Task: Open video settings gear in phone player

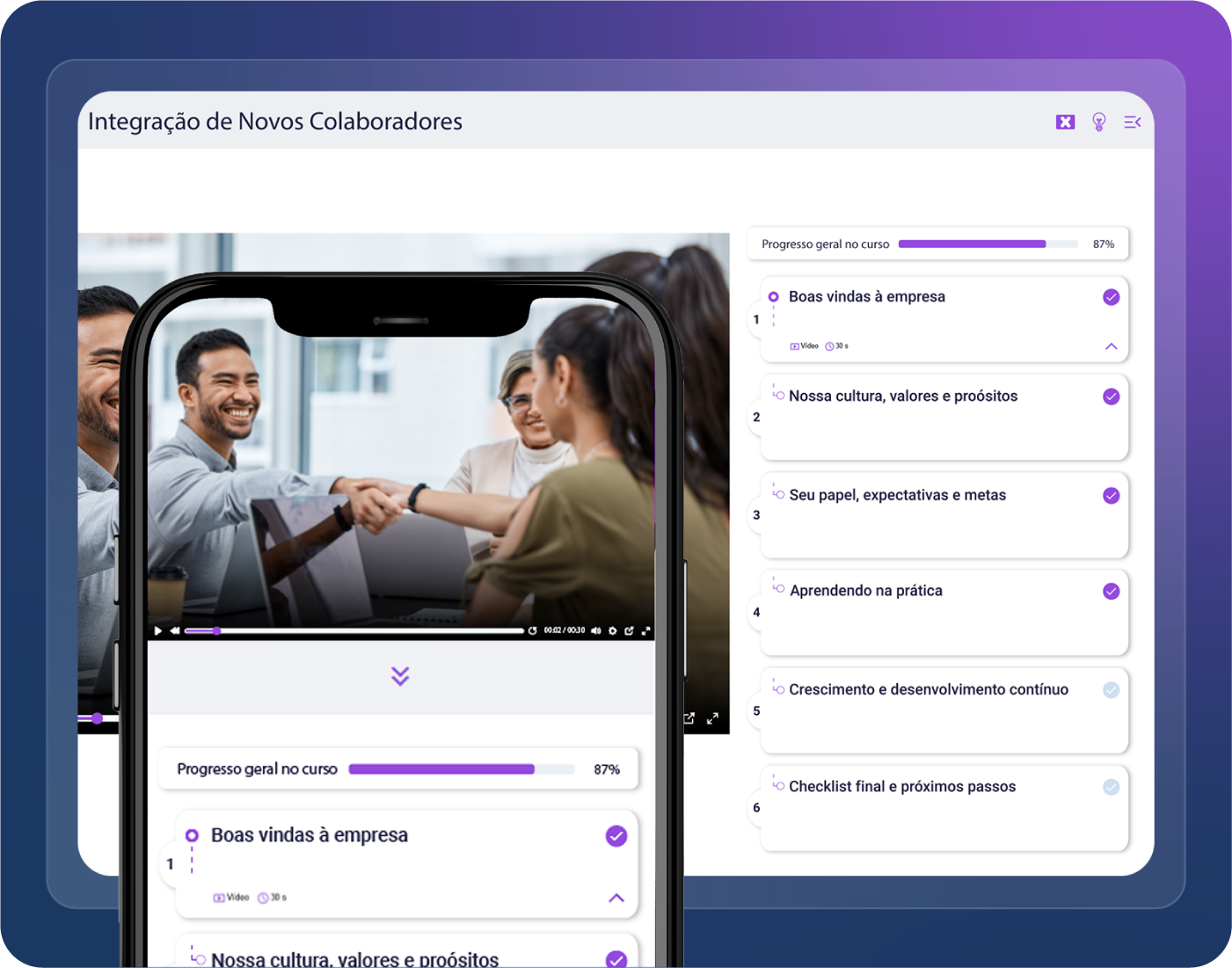Action: 613,630
